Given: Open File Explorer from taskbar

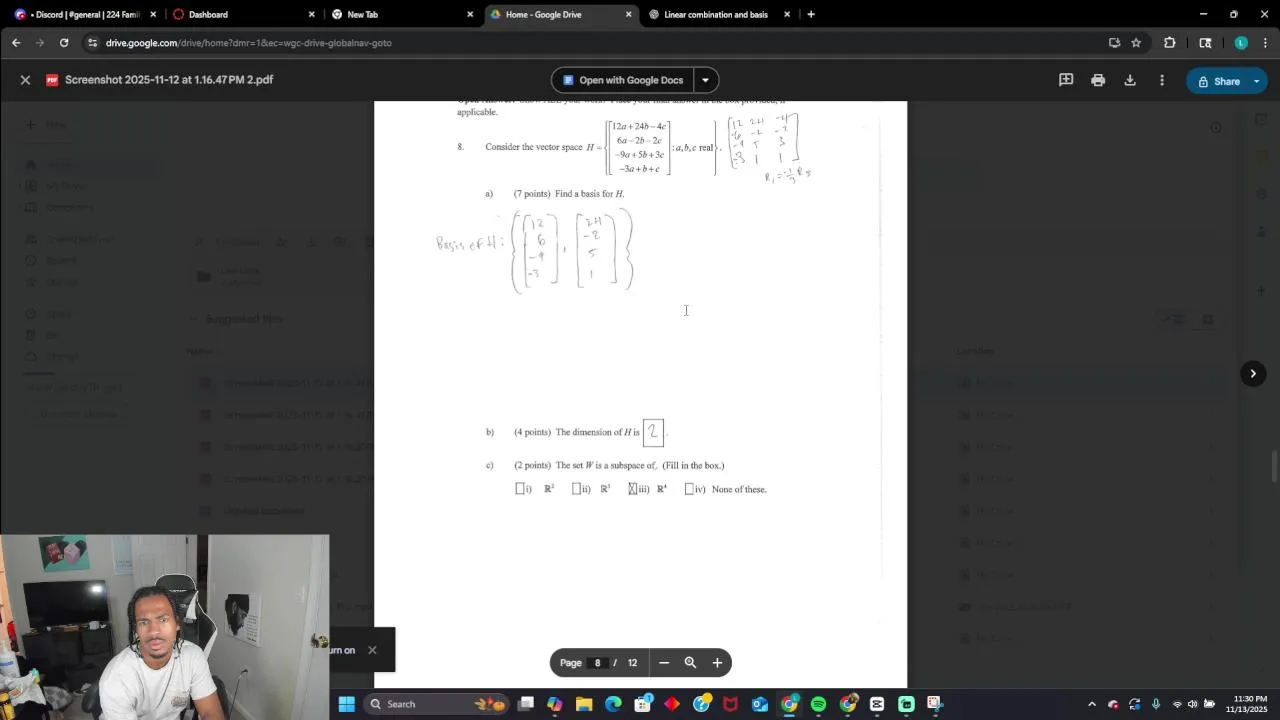Looking at the screenshot, I should tap(584, 704).
